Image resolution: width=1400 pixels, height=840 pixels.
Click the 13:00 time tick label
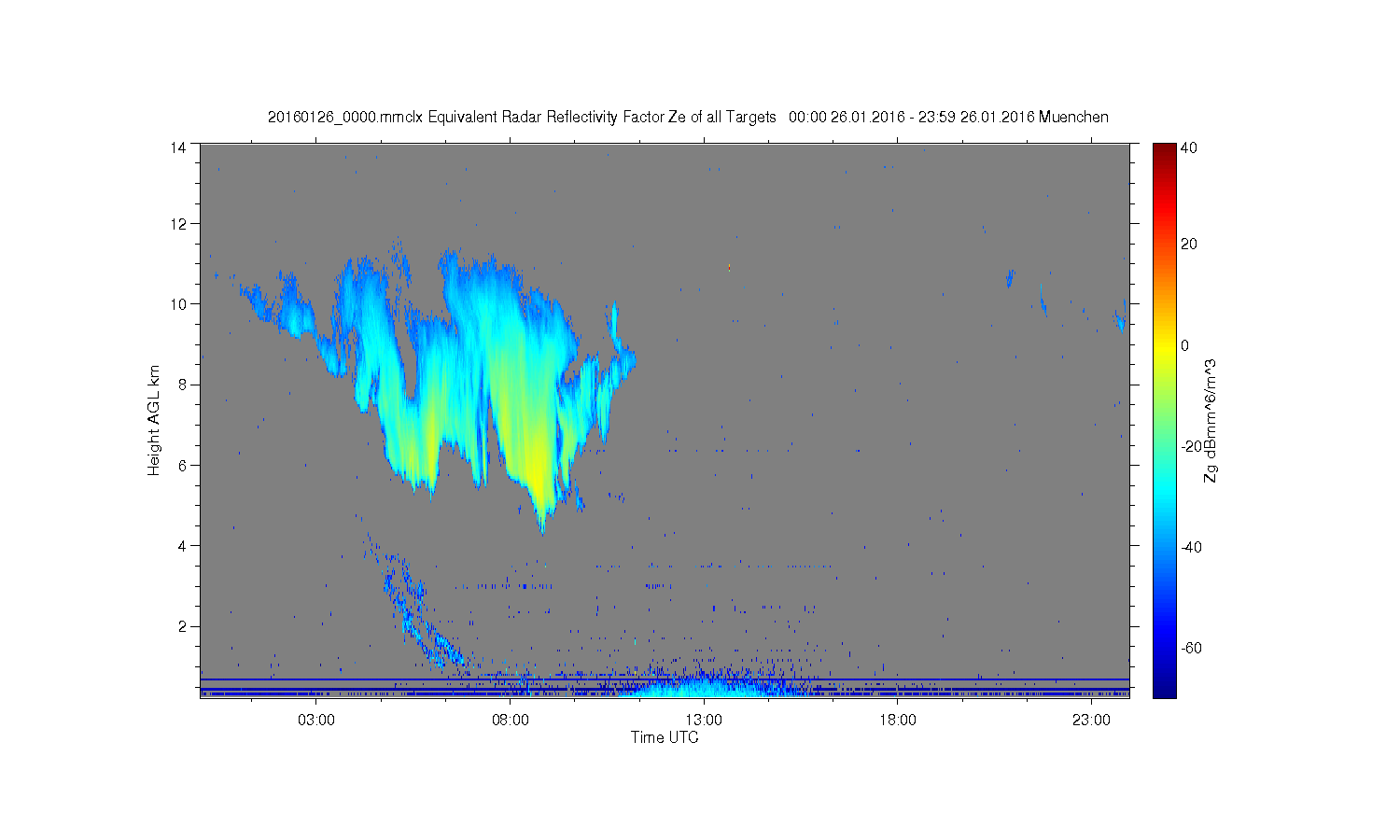704,720
